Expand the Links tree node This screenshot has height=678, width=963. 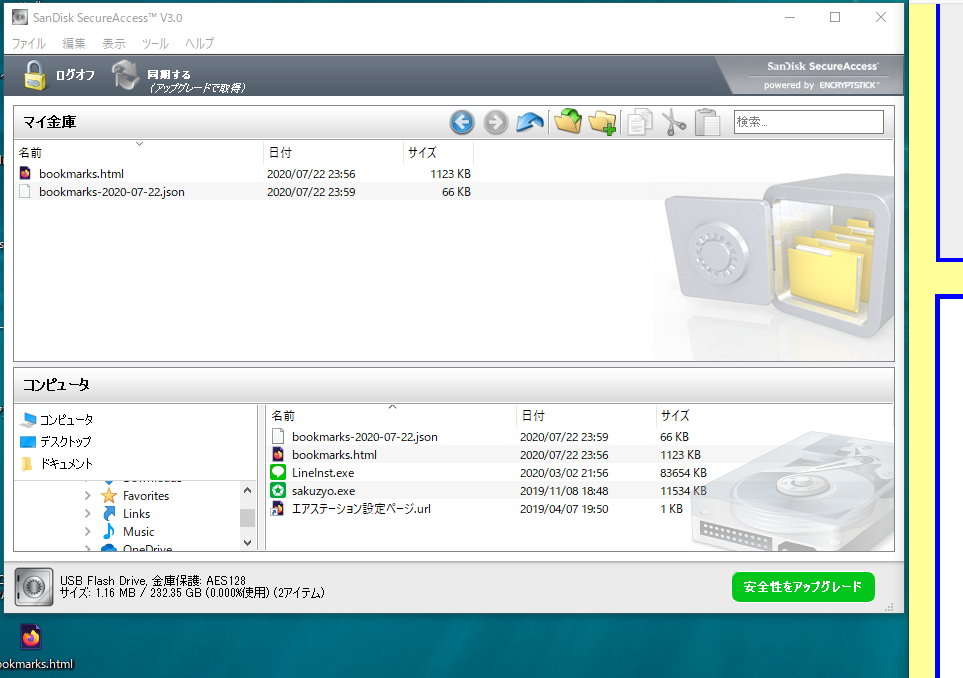pos(87,513)
